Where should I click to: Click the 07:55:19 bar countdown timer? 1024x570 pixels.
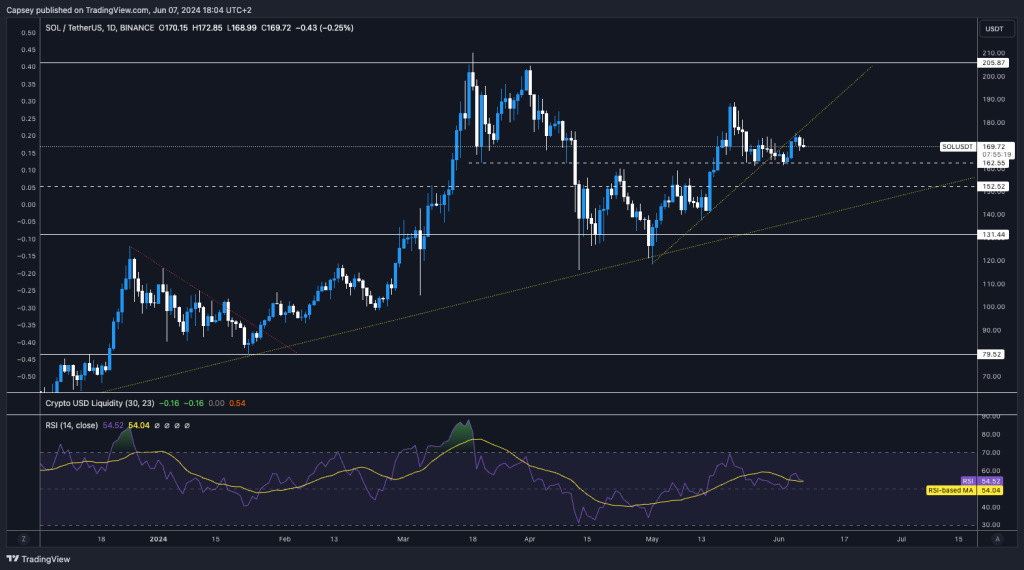tap(997, 155)
